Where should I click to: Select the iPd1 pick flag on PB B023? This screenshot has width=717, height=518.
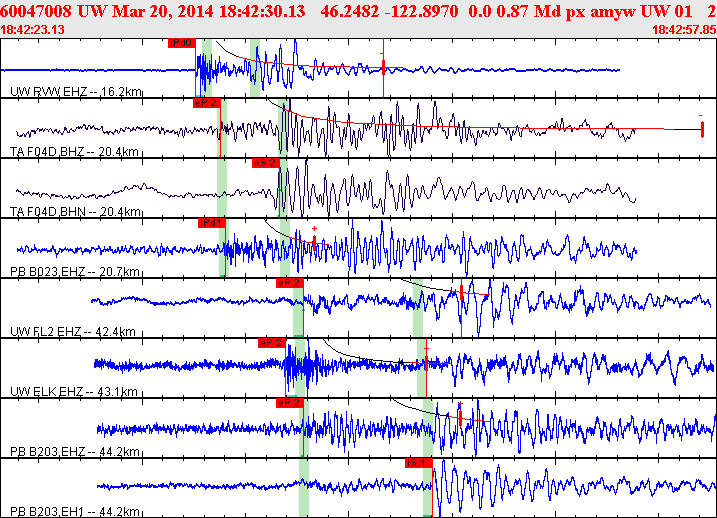(x=212, y=223)
